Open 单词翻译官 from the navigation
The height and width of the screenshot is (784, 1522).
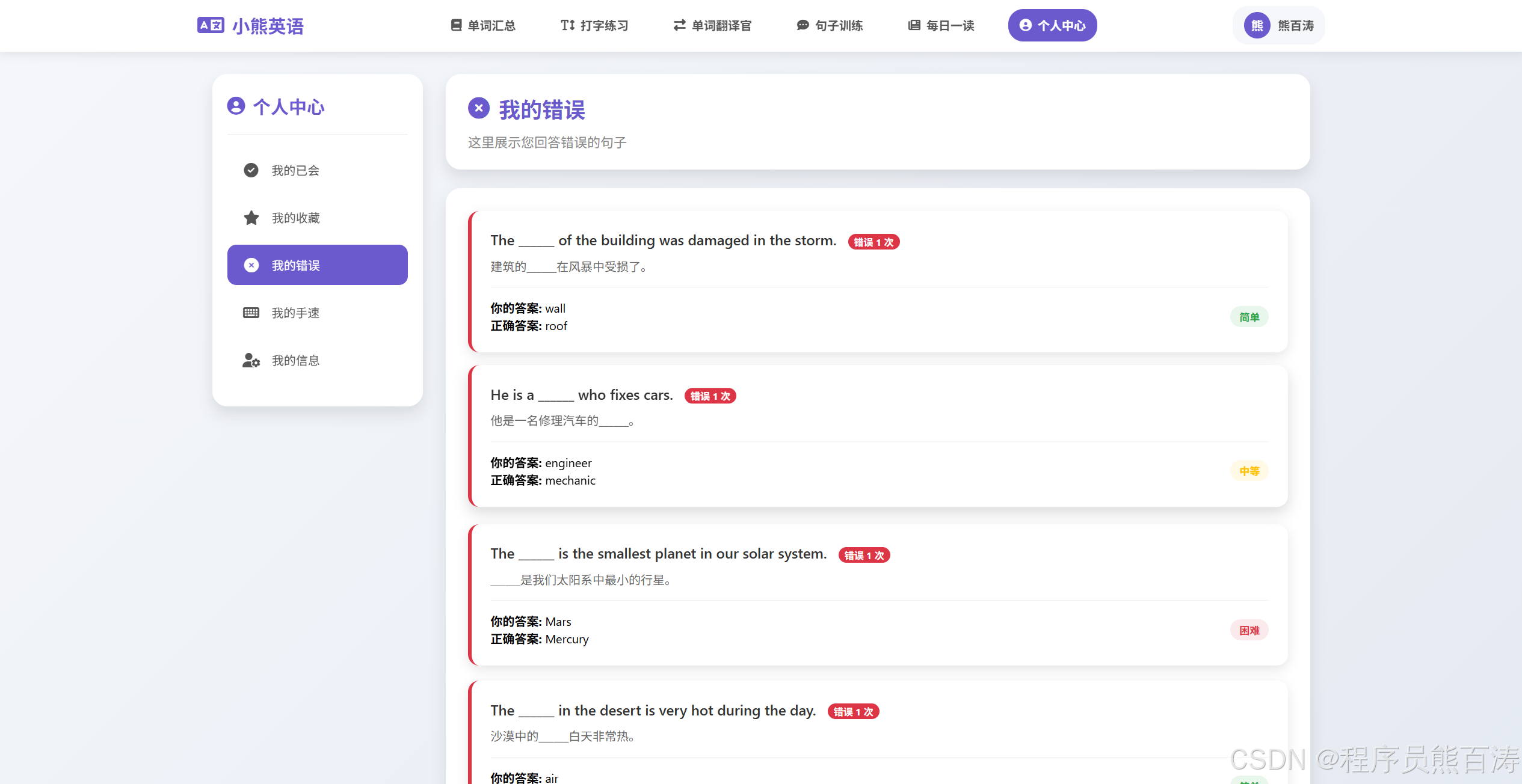(x=712, y=25)
